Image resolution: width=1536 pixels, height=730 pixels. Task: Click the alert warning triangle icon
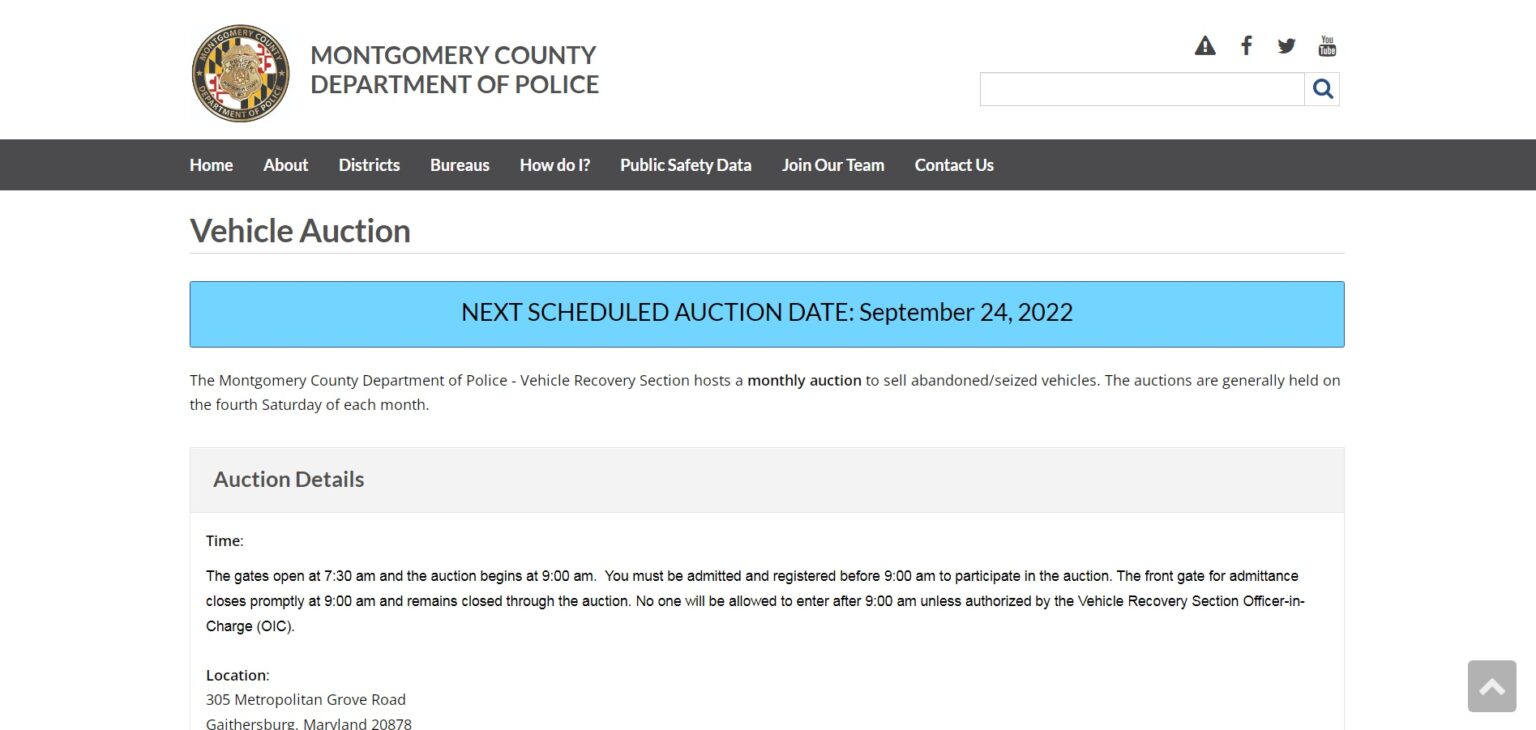tap(1205, 46)
